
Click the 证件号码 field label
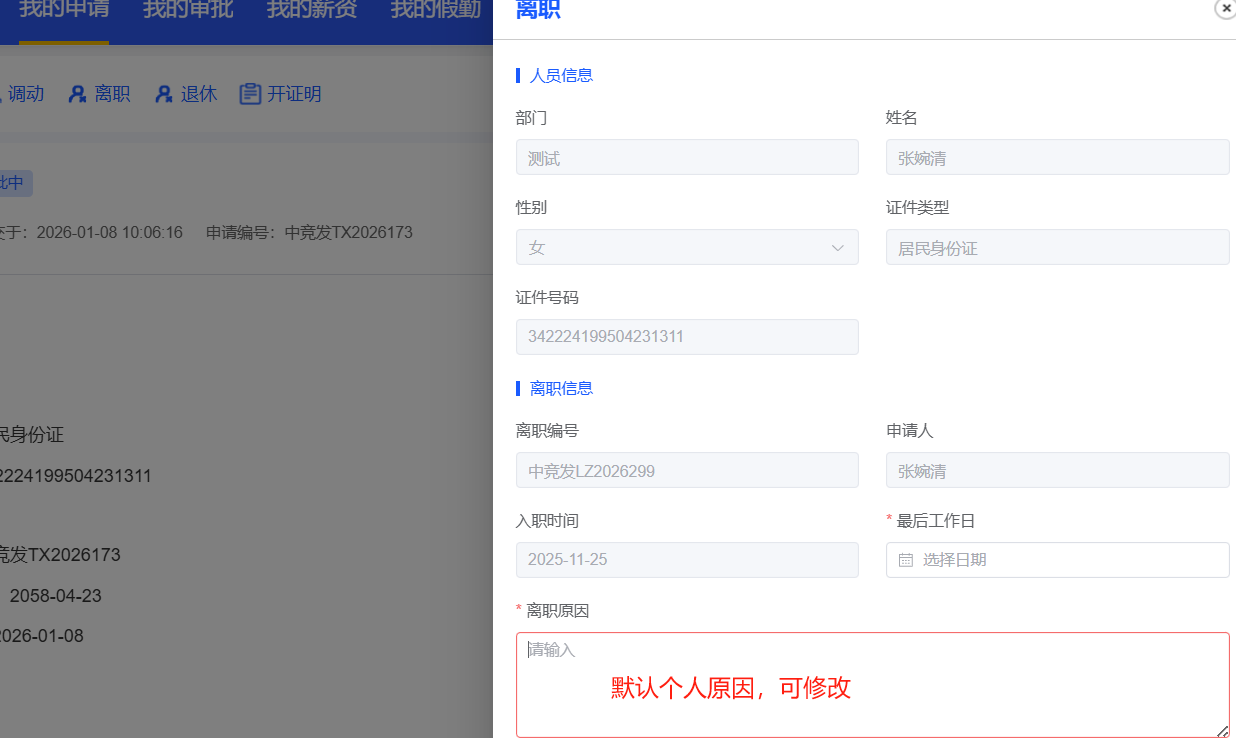tap(547, 298)
